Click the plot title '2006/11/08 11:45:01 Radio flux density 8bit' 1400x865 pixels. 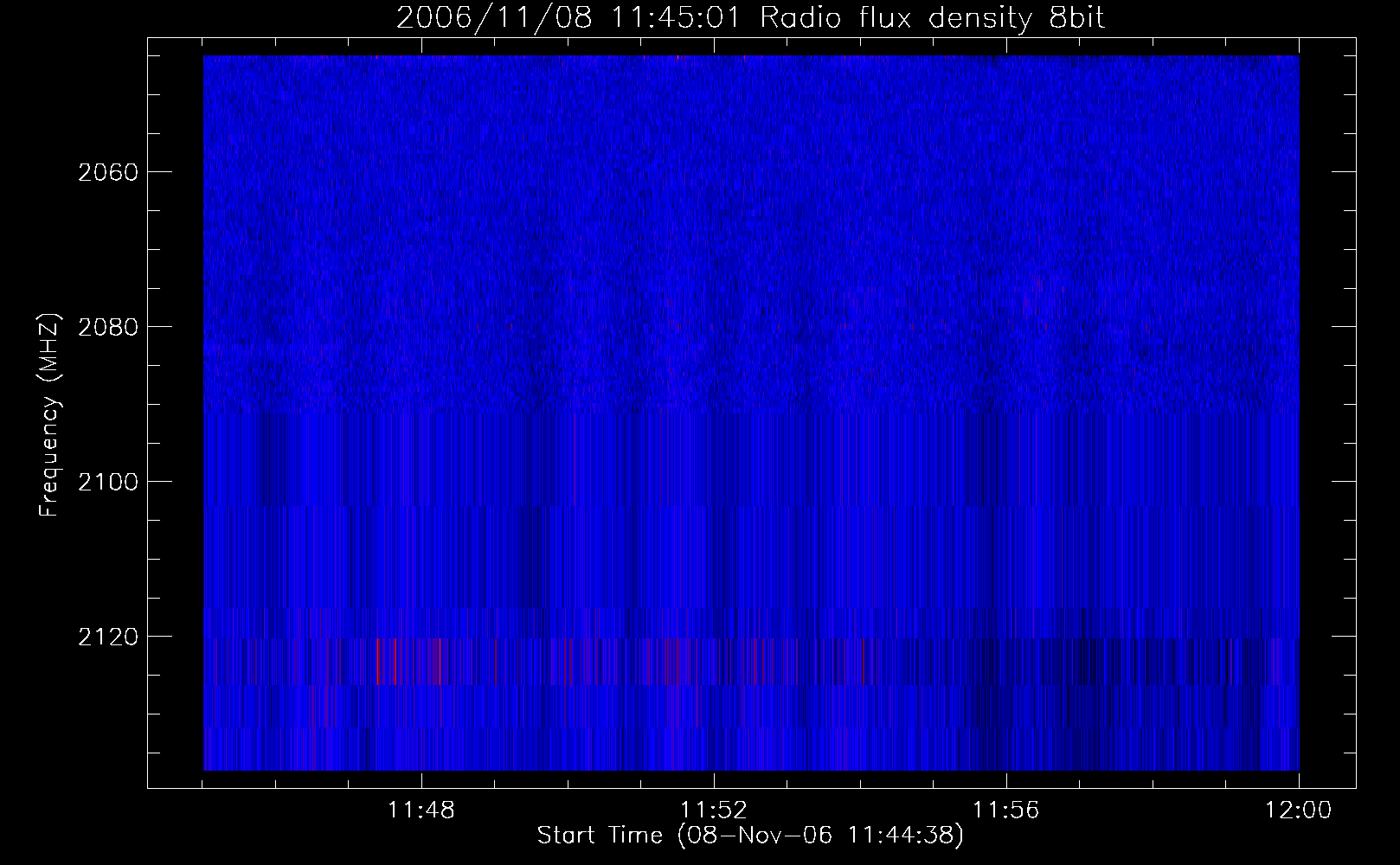[x=750, y=18]
